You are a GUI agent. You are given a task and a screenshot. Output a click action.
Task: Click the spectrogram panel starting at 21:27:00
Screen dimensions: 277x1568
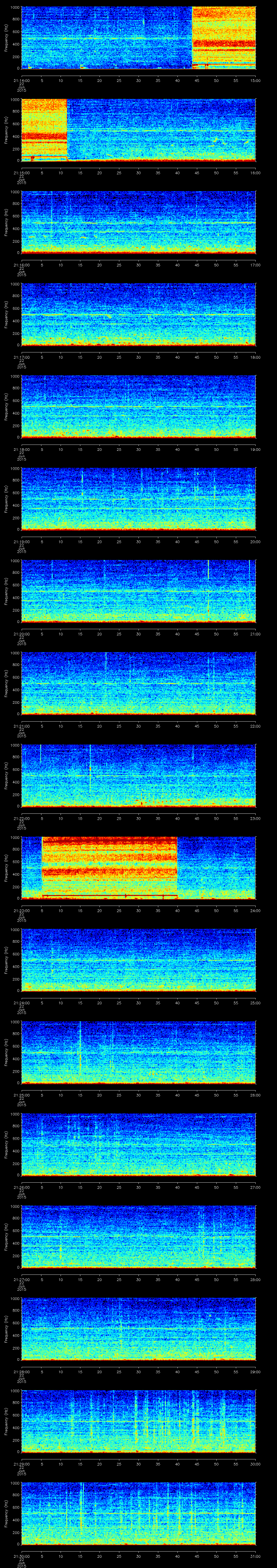point(139,1237)
